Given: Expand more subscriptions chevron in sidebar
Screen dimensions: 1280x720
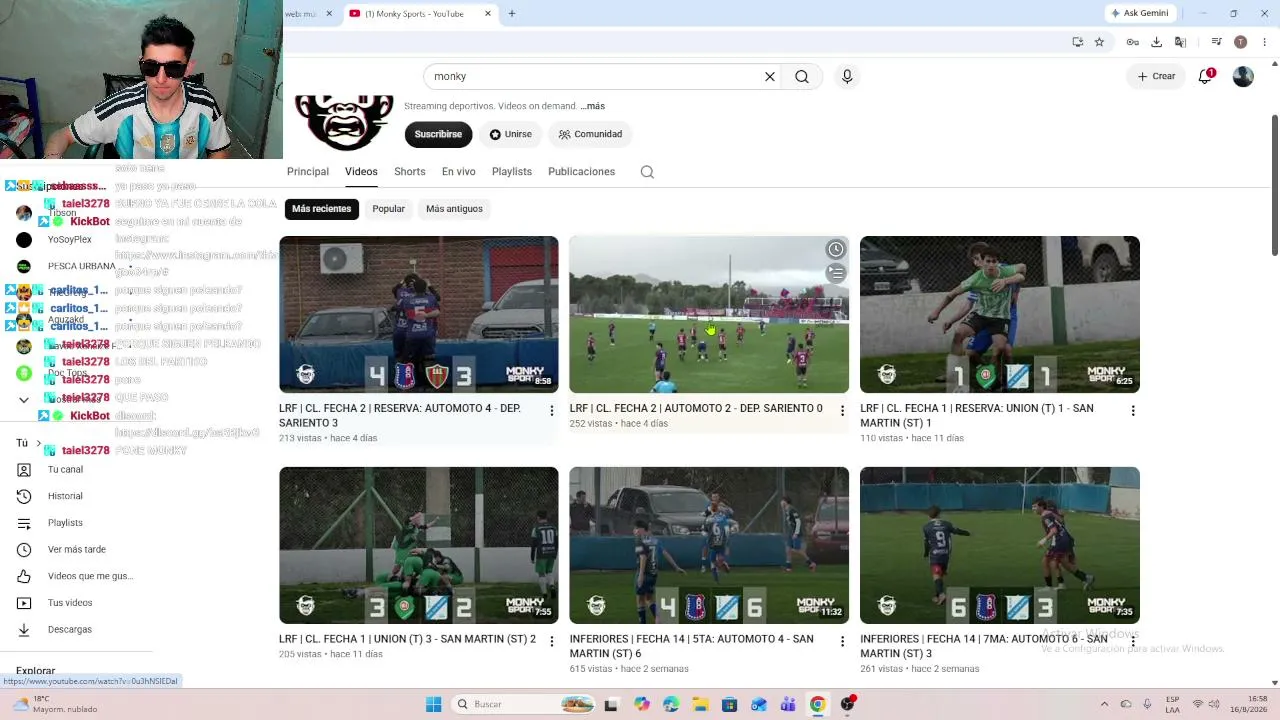Looking at the screenshot, I should click(x=24, y=400).
